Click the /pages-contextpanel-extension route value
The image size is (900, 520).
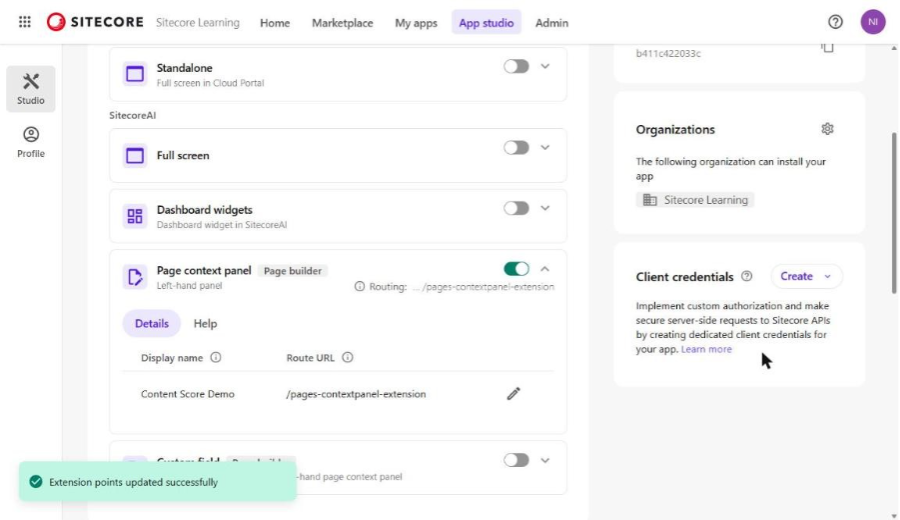click(x=356, y=394)
